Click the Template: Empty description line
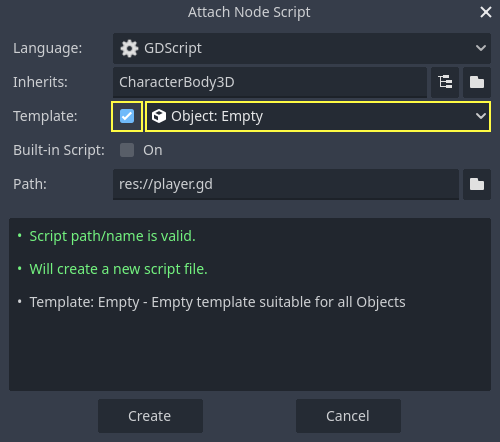This screenshot has width=500, height=442. click(x=217, y=302)
